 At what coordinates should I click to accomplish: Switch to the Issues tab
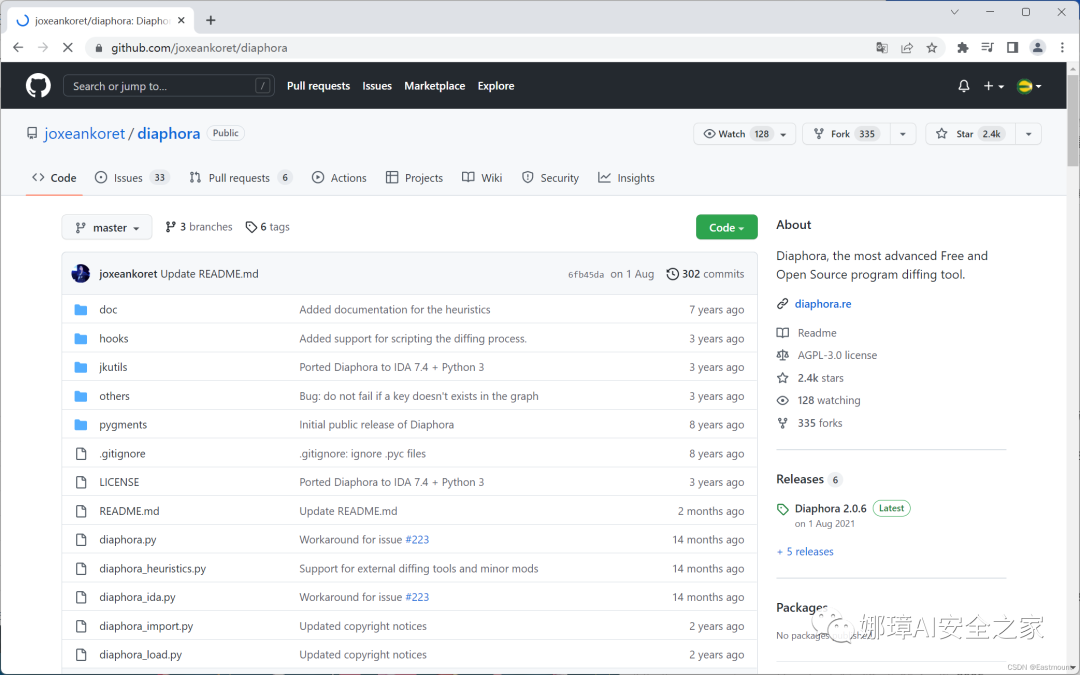tap(132, 178)
